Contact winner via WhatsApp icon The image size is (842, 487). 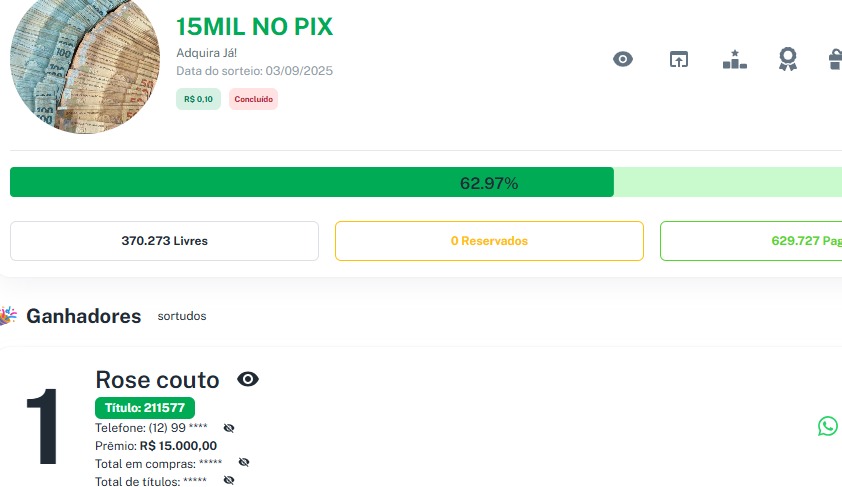[828, 426]
